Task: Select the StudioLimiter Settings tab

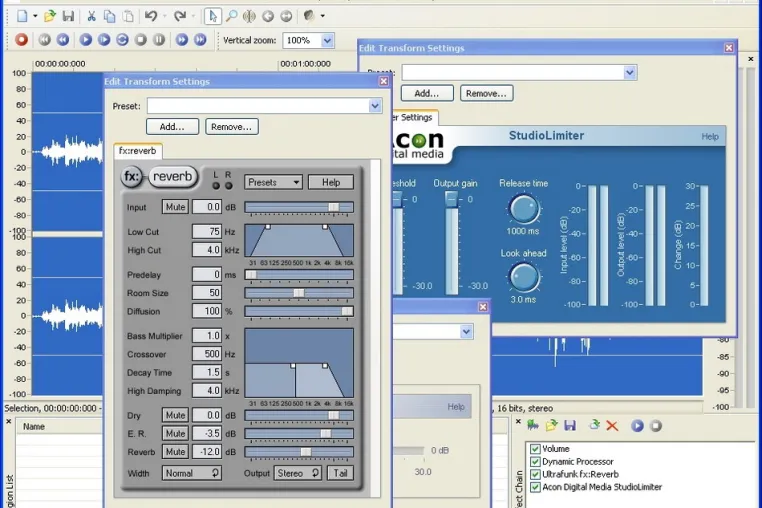Action: pos(414,117)
